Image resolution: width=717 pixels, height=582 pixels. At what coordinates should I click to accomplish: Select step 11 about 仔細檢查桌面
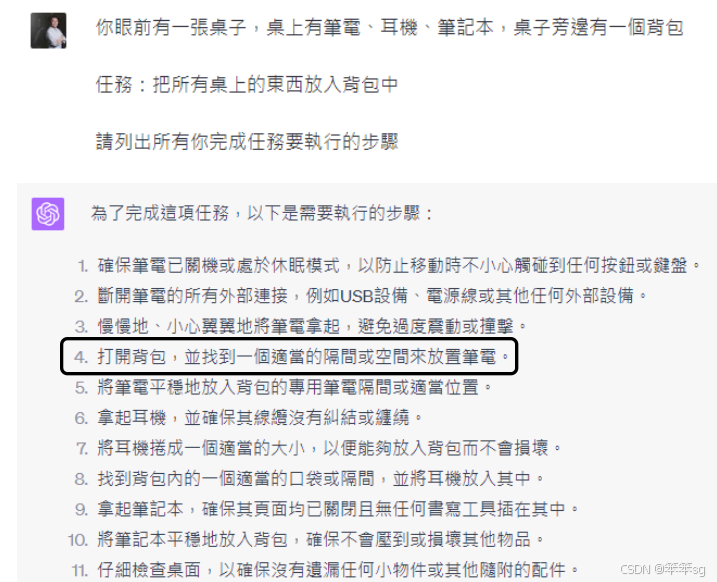point(325,570)
